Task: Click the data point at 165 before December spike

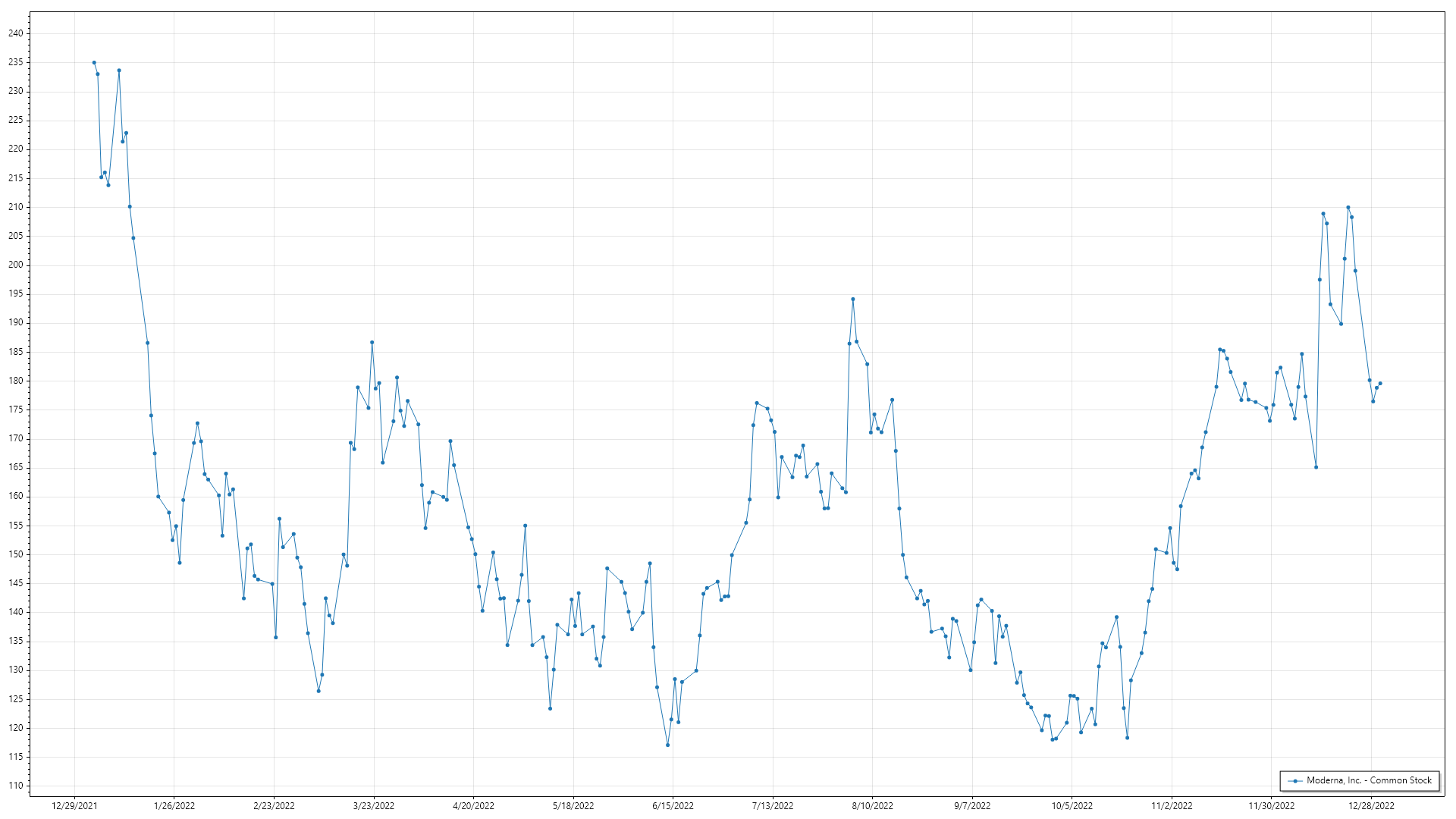Action: coord(1316,467)
